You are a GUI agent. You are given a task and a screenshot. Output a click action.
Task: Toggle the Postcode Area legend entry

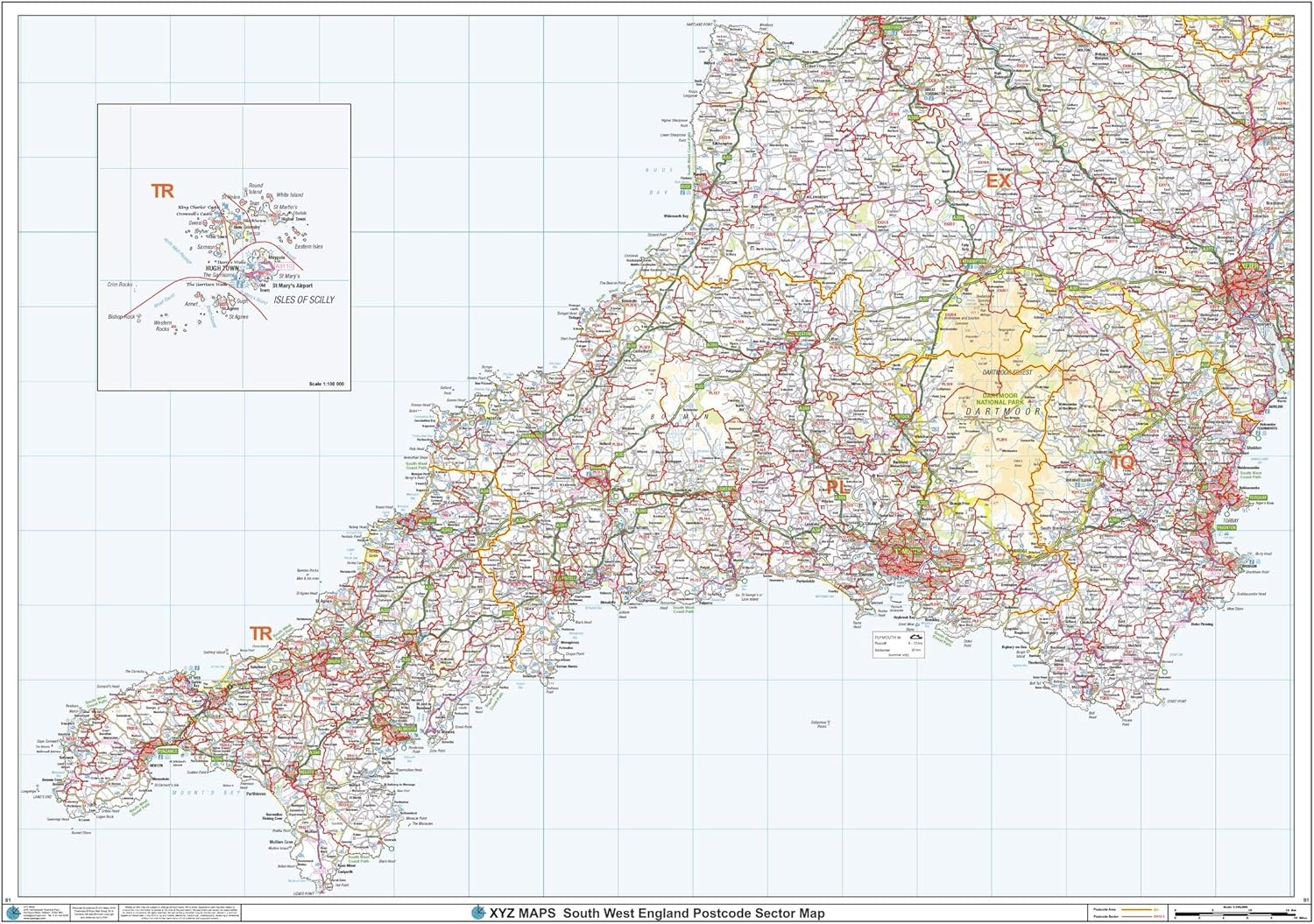(1104, 909)
